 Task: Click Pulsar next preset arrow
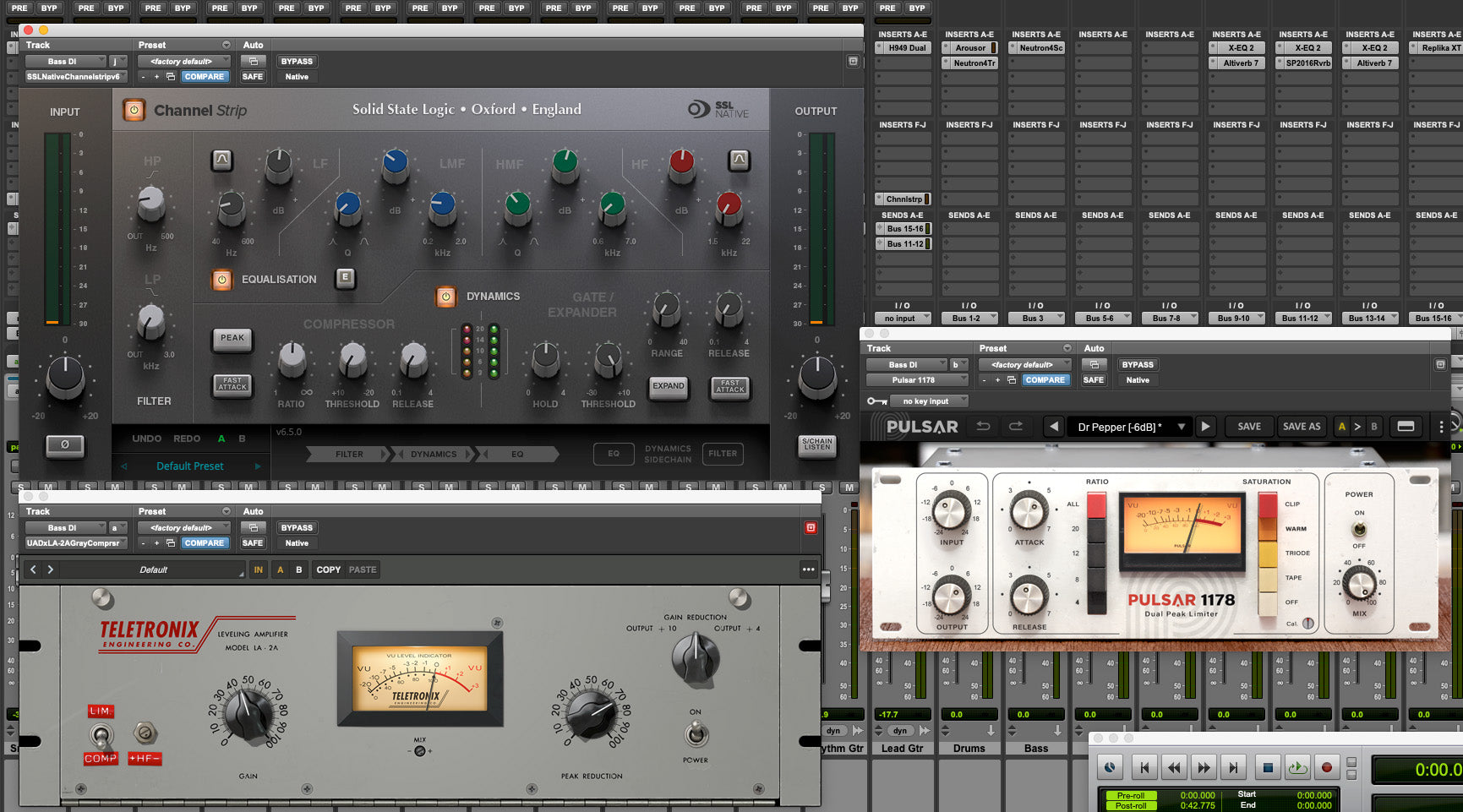pyautogui.click(x=1206, y=427)
